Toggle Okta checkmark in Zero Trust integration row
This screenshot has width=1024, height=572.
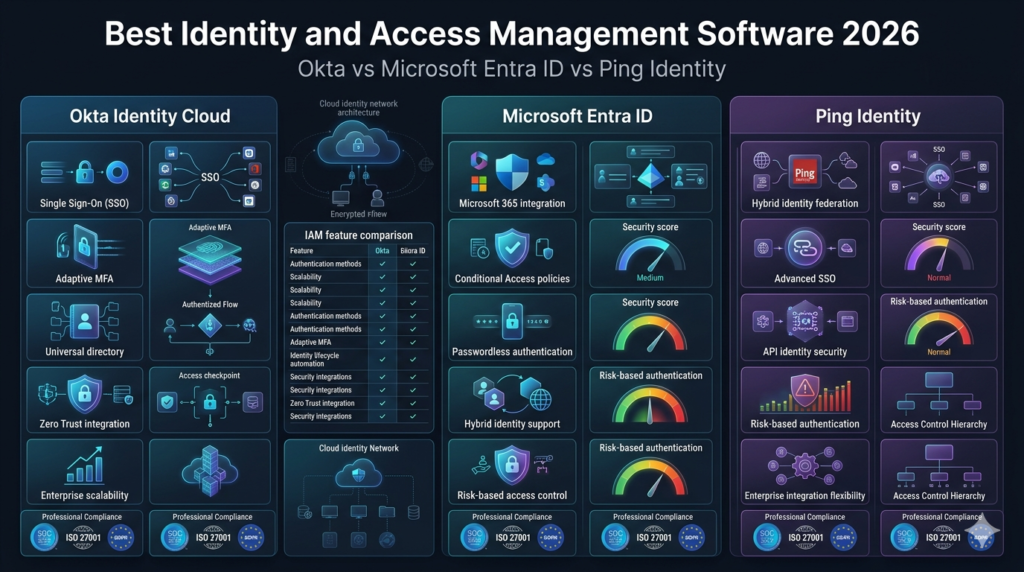click(382, 403)
